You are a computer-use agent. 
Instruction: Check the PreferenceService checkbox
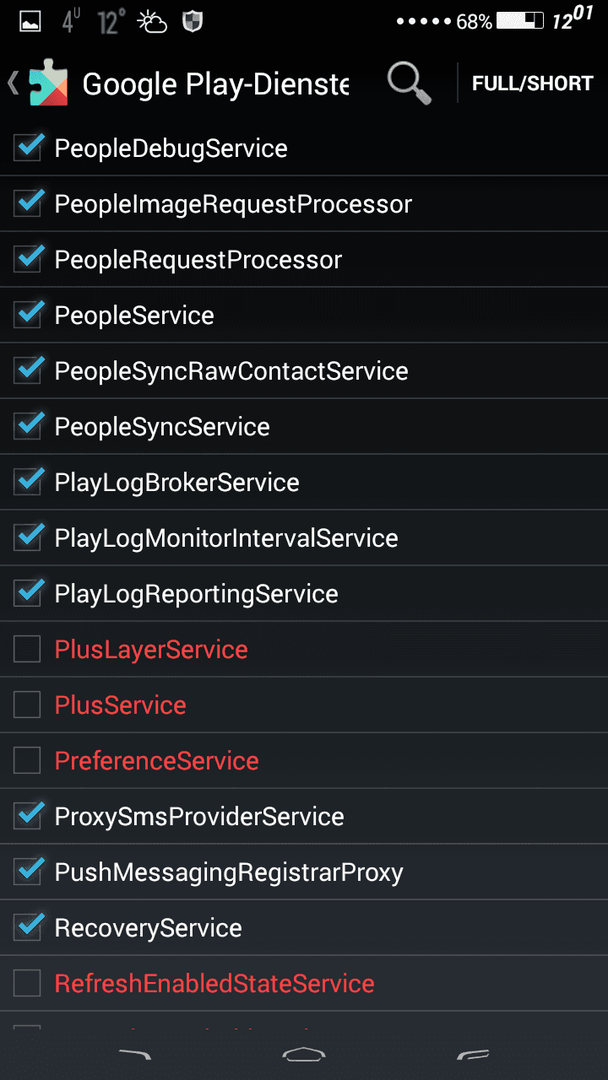(x=28, y=760)
